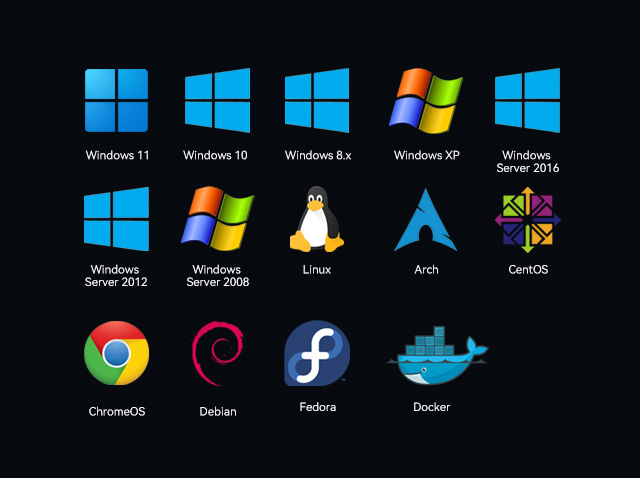
Task: Choose the Fedora logo icon
Action: coord(317,353)
